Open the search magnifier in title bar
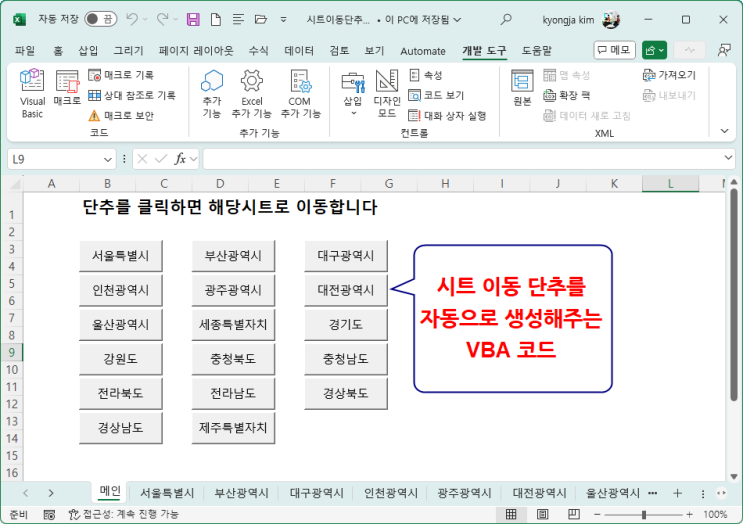The image size is (743, 524). 506,19
